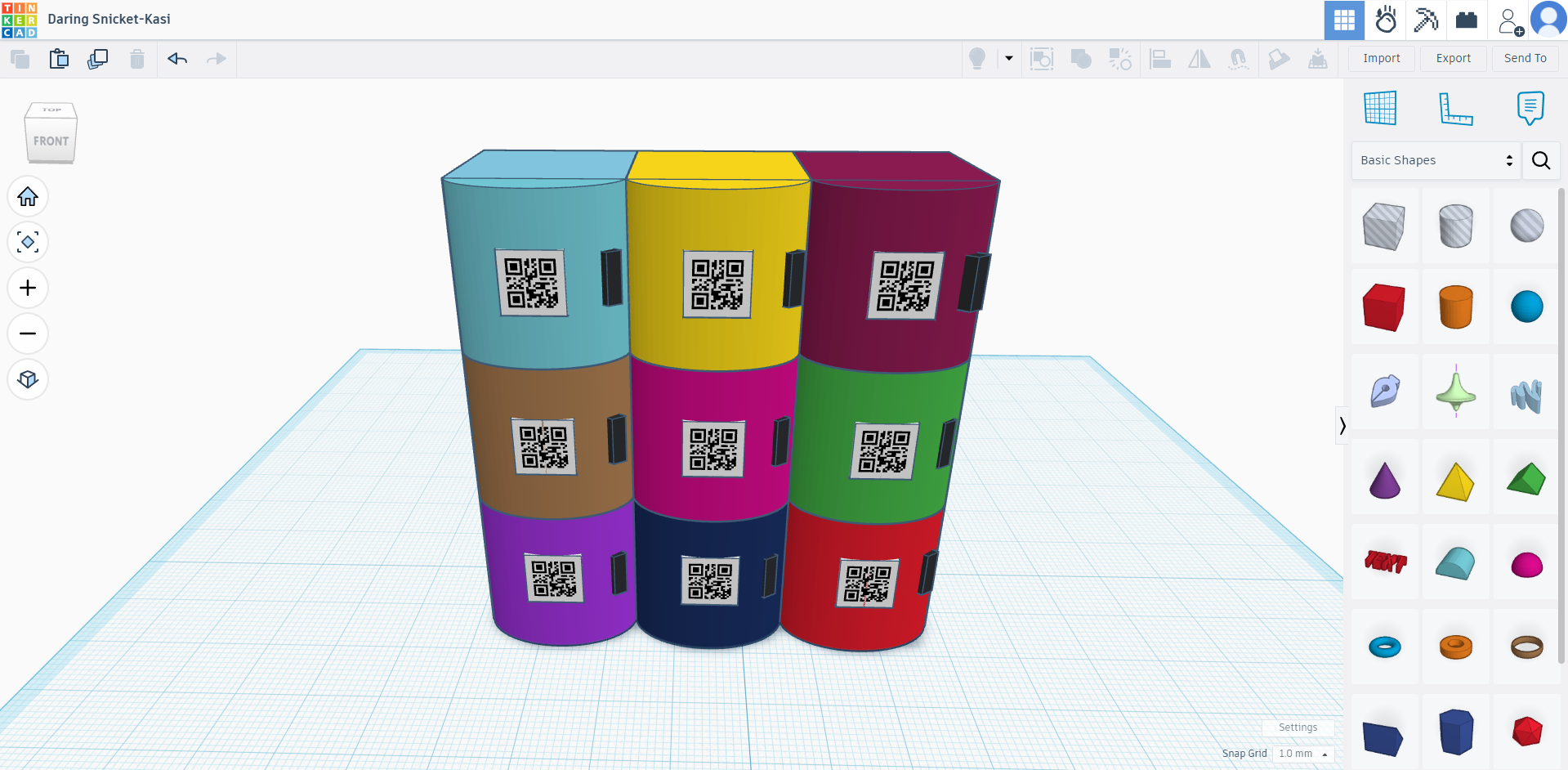
Task: Select the orange Cylinder shape
Action: click(1455, 307)
